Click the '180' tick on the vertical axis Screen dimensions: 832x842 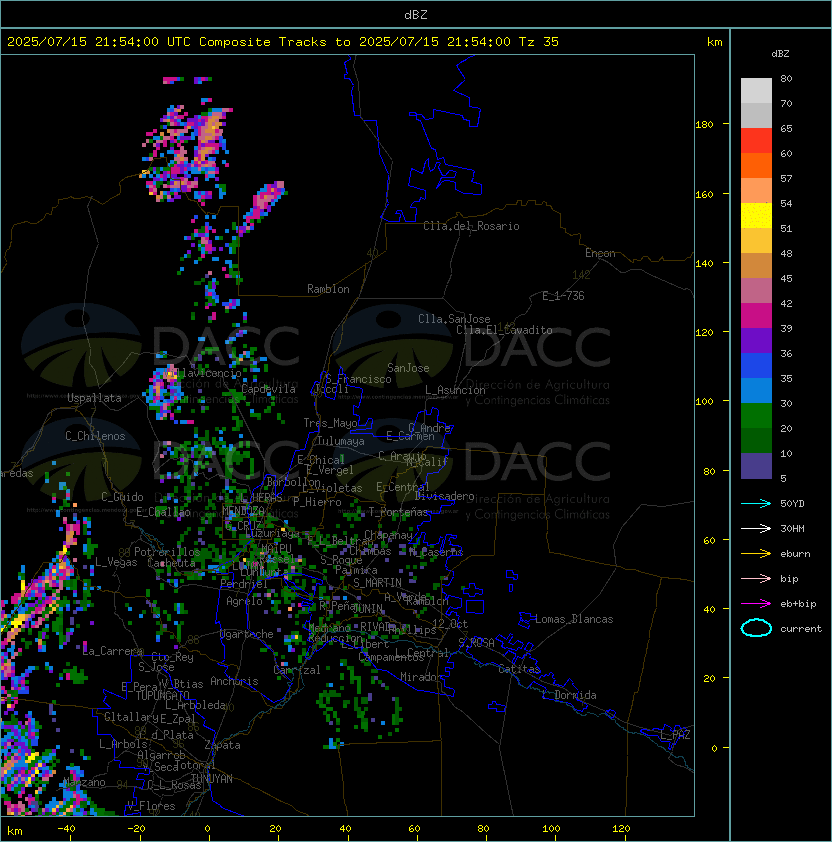(704, 125)
